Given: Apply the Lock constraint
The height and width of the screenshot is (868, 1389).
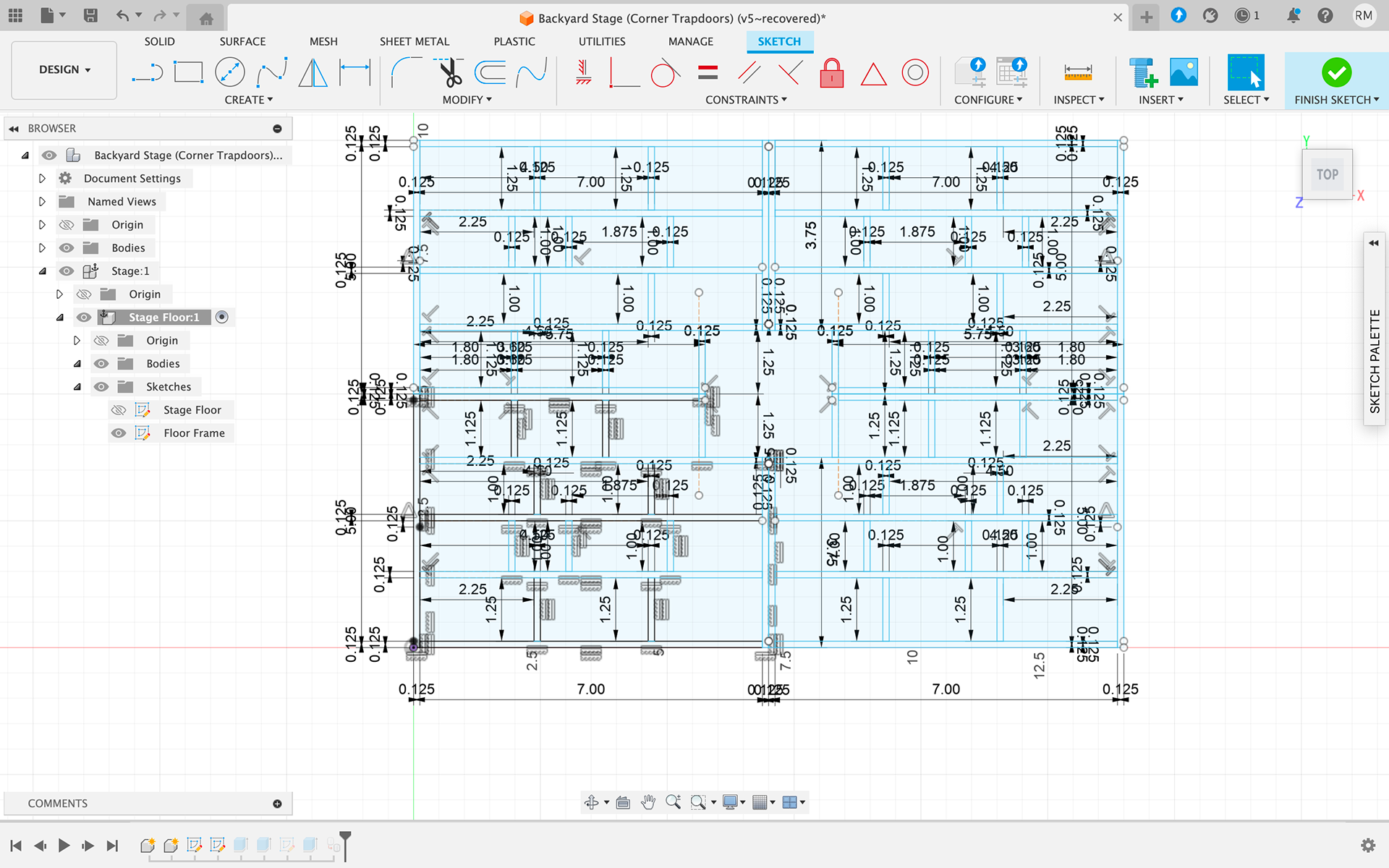Looking at the screenshot, I should pos(831,73).
